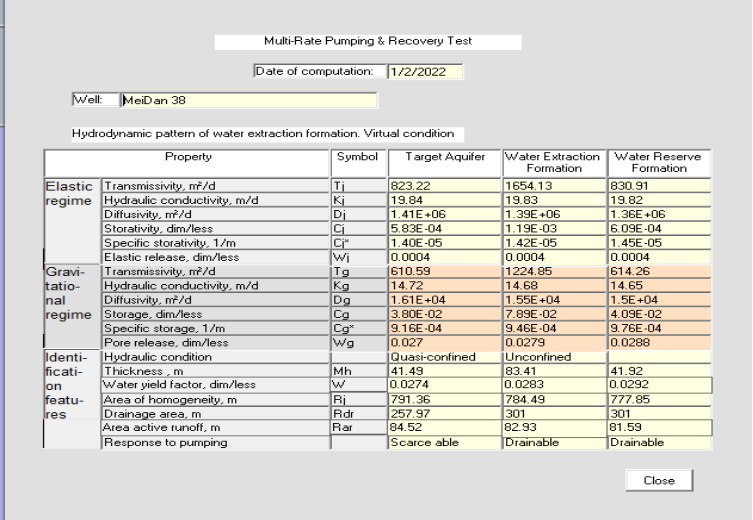
Task: Click the Multi-Rate Pumping & Recovery Test title
Action: (x=368, y=41)
